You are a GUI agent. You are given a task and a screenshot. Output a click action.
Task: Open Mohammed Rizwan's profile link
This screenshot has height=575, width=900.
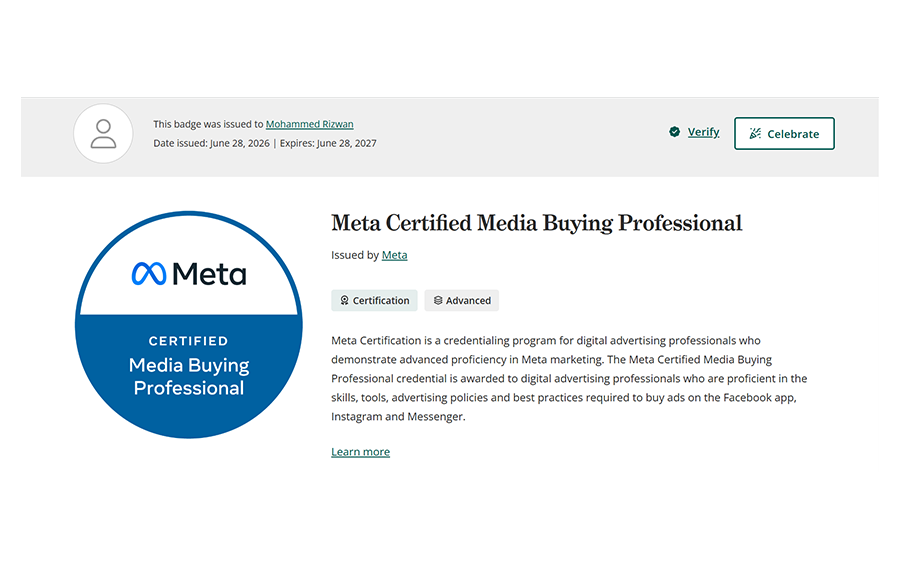tap(309, 124)
